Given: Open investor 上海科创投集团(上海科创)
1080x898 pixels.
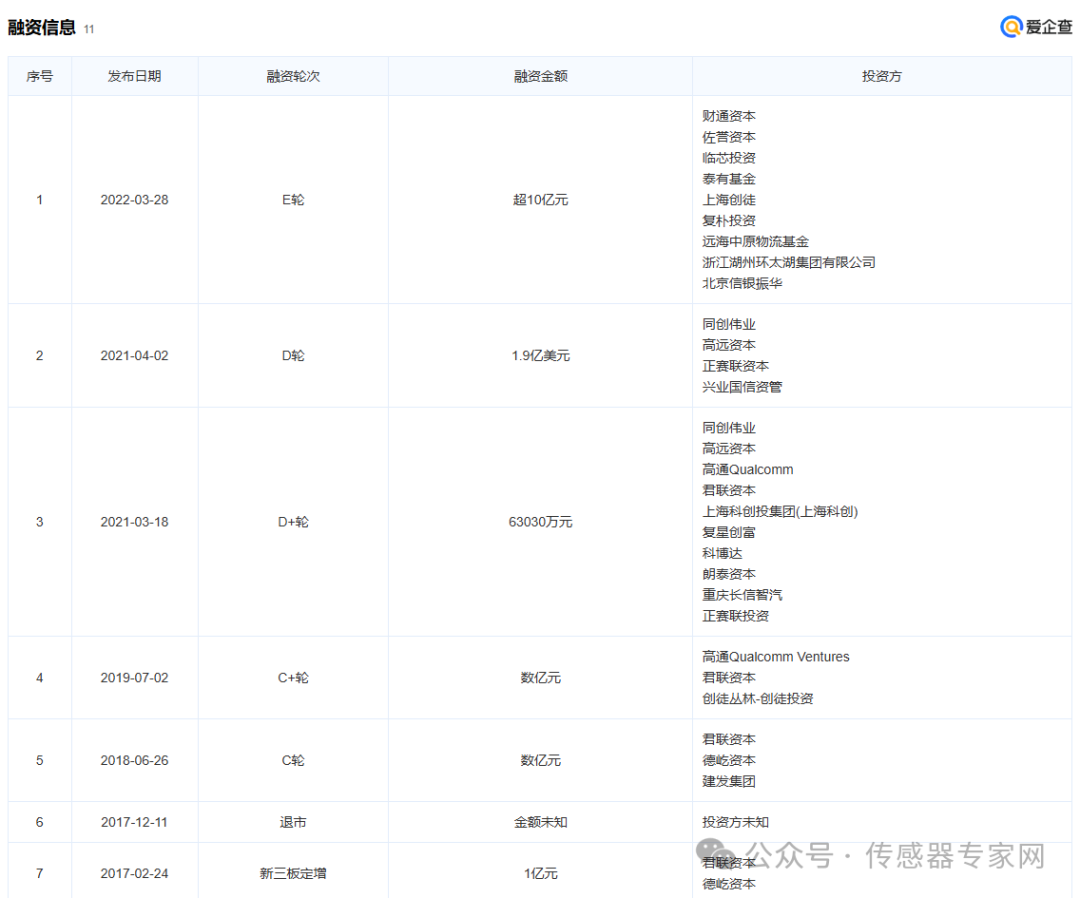Looking at the screenshot, I should tap(780, 512).
